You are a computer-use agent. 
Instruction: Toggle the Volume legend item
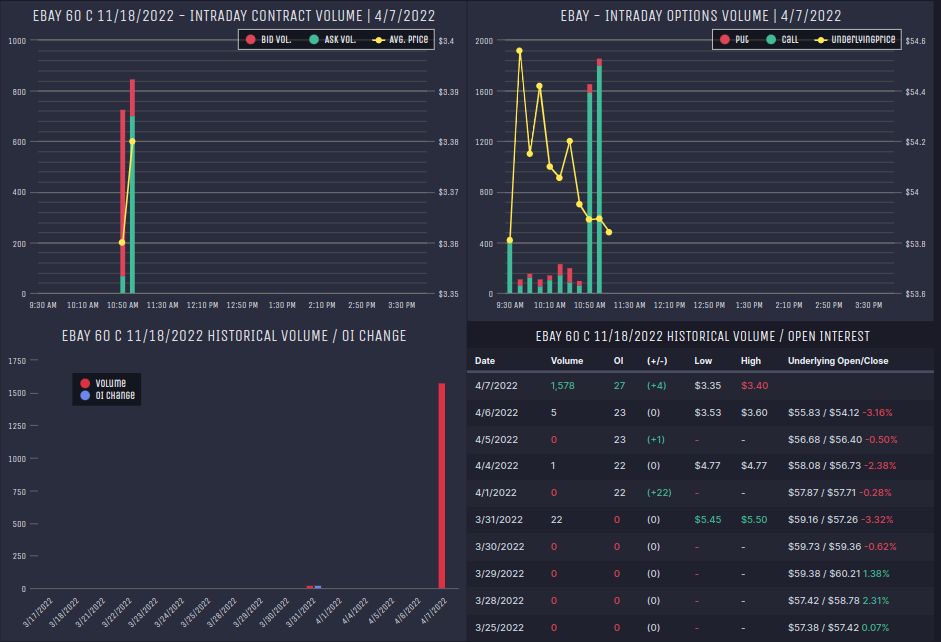[x=103, y=383]
